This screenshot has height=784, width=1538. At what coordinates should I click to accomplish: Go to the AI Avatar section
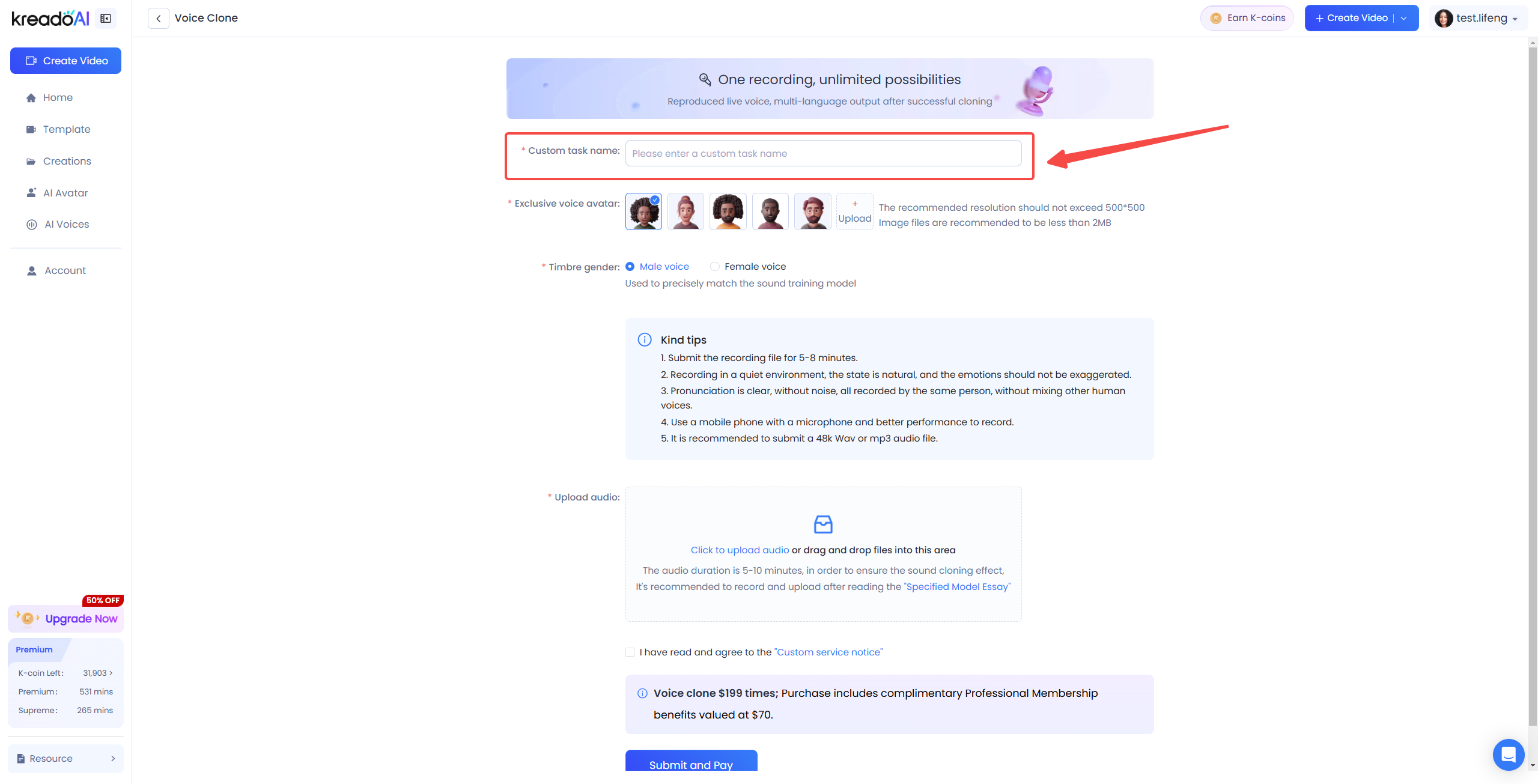point(65,193)
